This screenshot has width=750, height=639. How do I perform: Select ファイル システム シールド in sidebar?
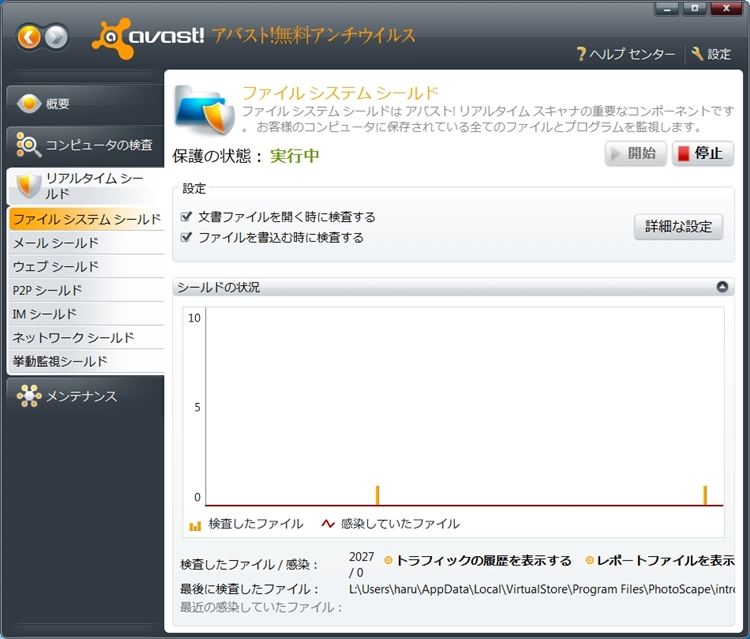tap(87, 219)
